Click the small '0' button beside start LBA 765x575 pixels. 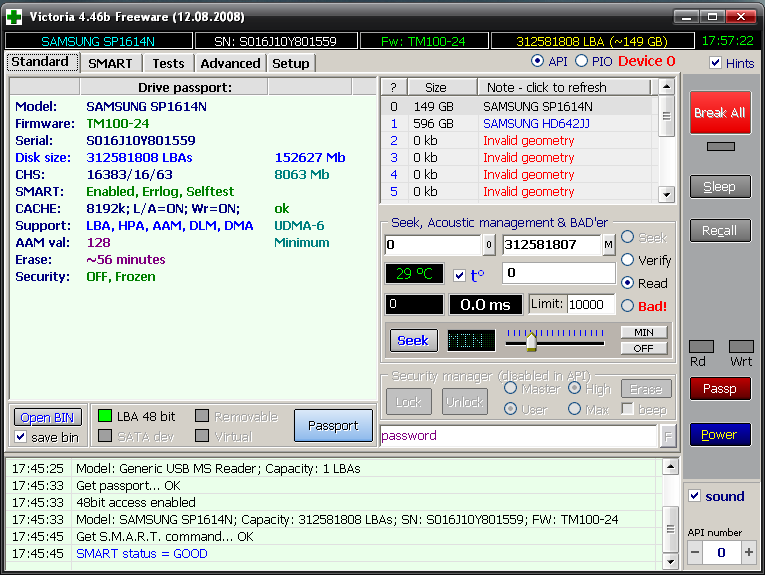489,245
